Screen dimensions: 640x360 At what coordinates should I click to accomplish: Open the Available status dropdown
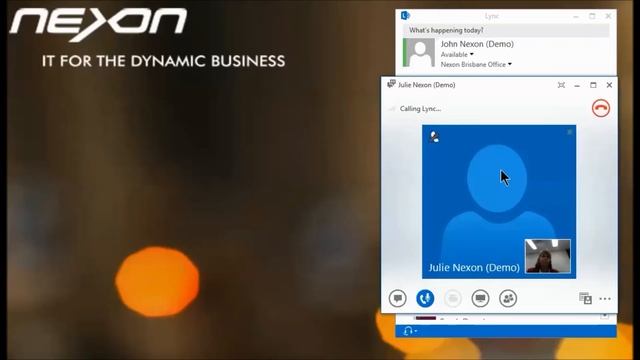[457, 54]
